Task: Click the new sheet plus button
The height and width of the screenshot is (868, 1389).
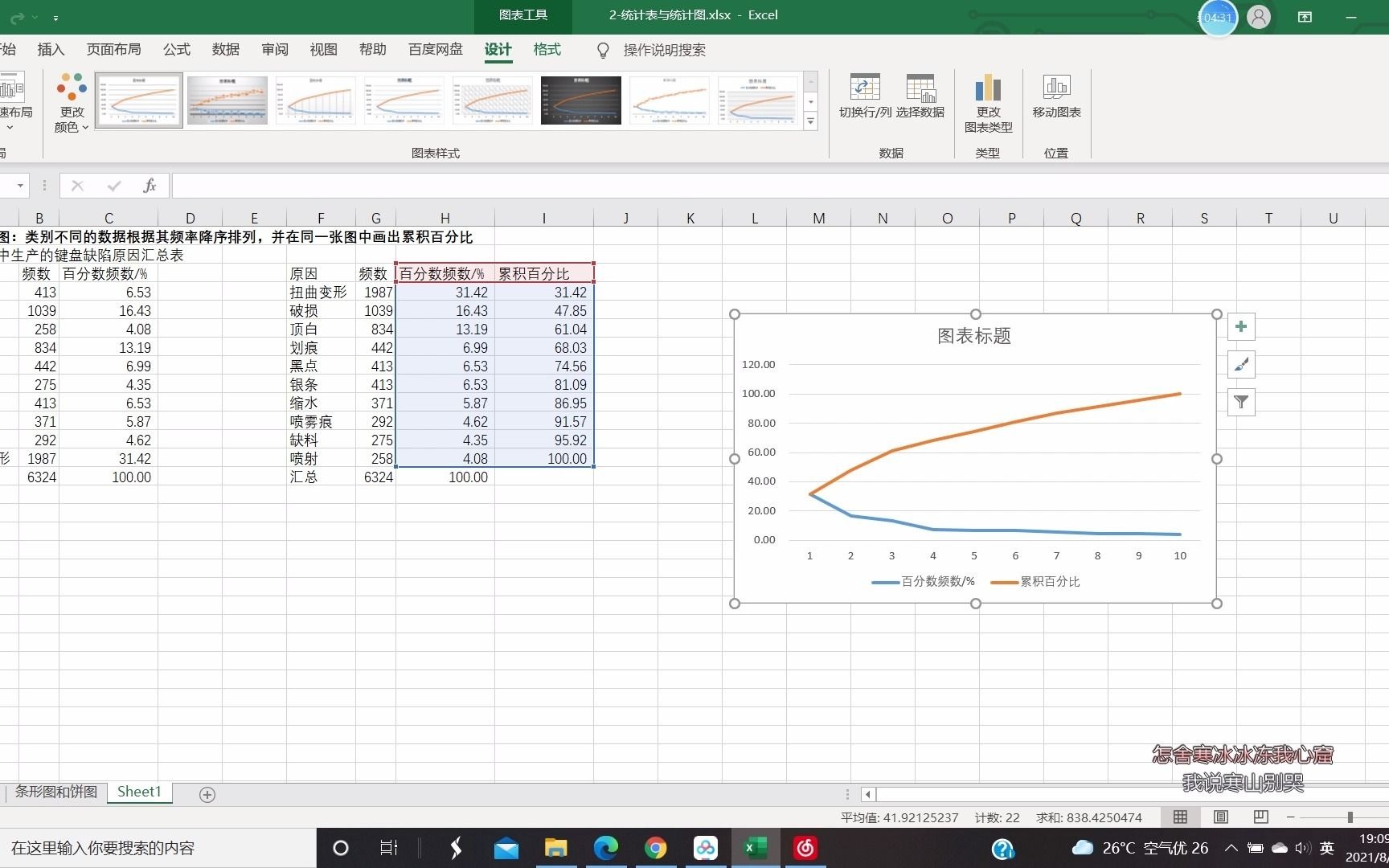Action: [207, 794]
